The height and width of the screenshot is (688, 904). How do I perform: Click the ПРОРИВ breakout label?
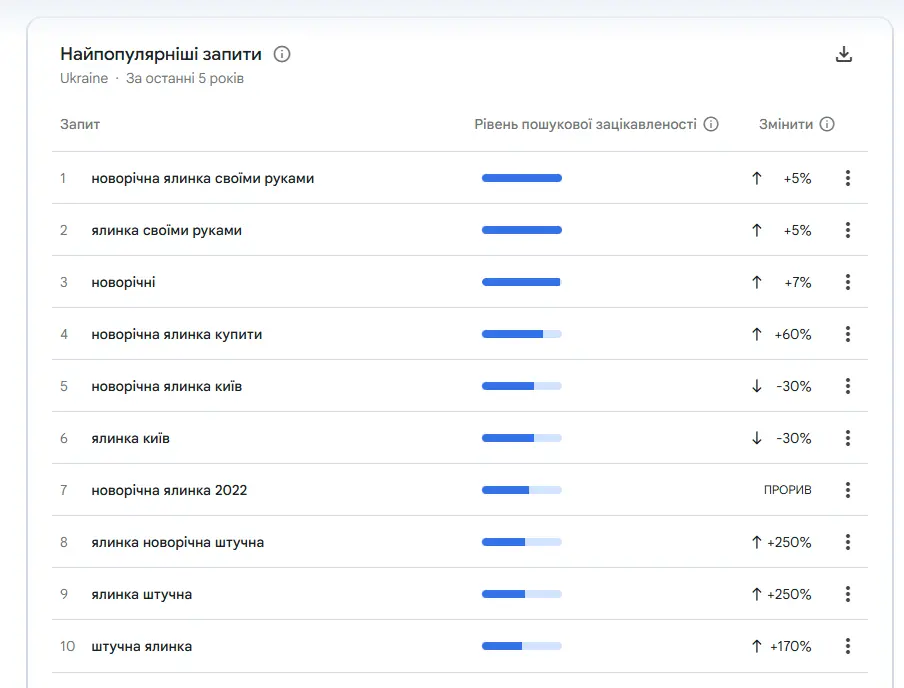pos(789,490)
